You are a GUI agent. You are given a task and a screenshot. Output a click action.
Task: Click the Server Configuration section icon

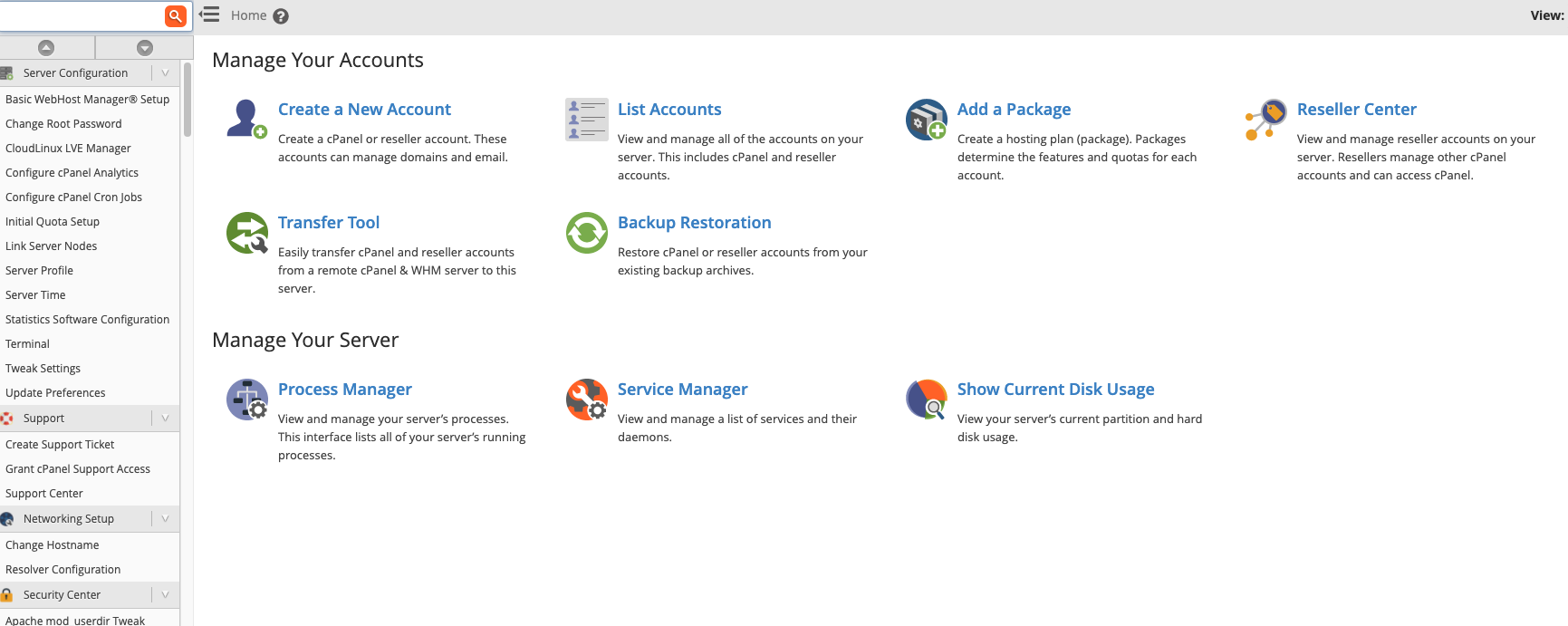(7, 73)
